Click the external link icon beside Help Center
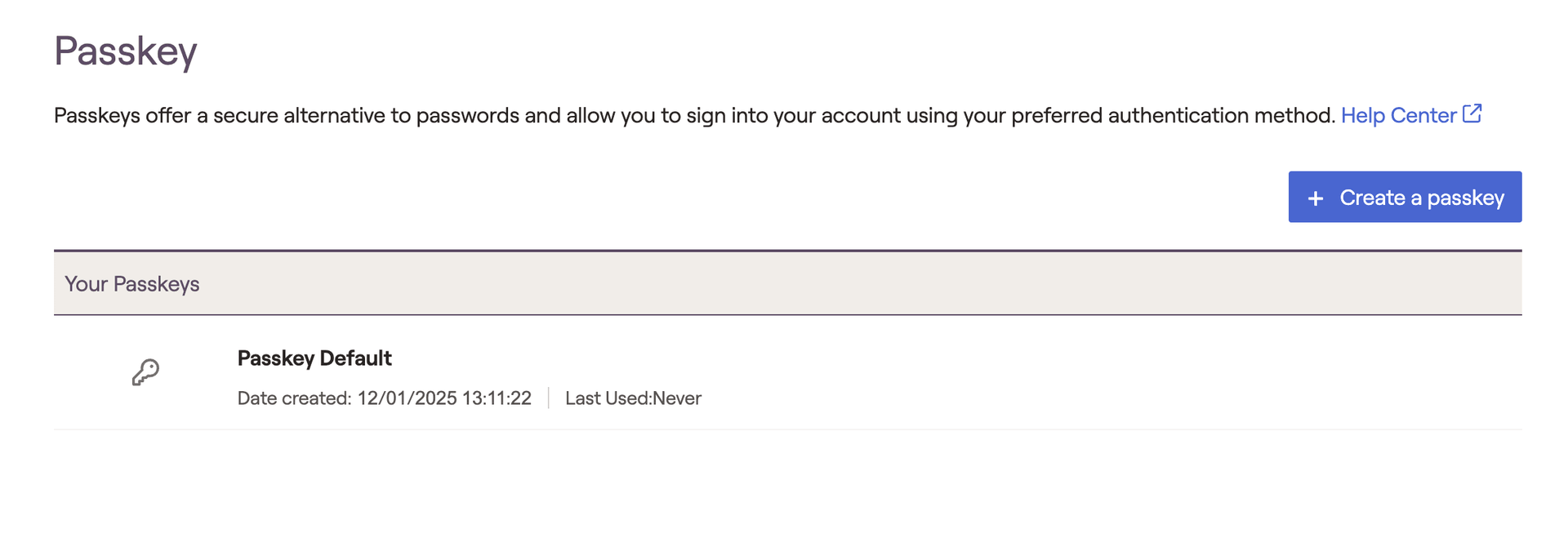The height and width of the screenshot is (538, 1568). point(1472,113)
